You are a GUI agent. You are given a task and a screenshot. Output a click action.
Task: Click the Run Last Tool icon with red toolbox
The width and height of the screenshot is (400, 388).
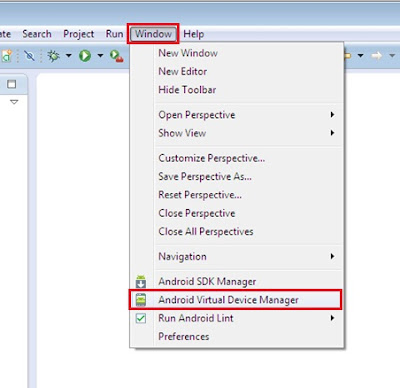(x=117, y=56)
